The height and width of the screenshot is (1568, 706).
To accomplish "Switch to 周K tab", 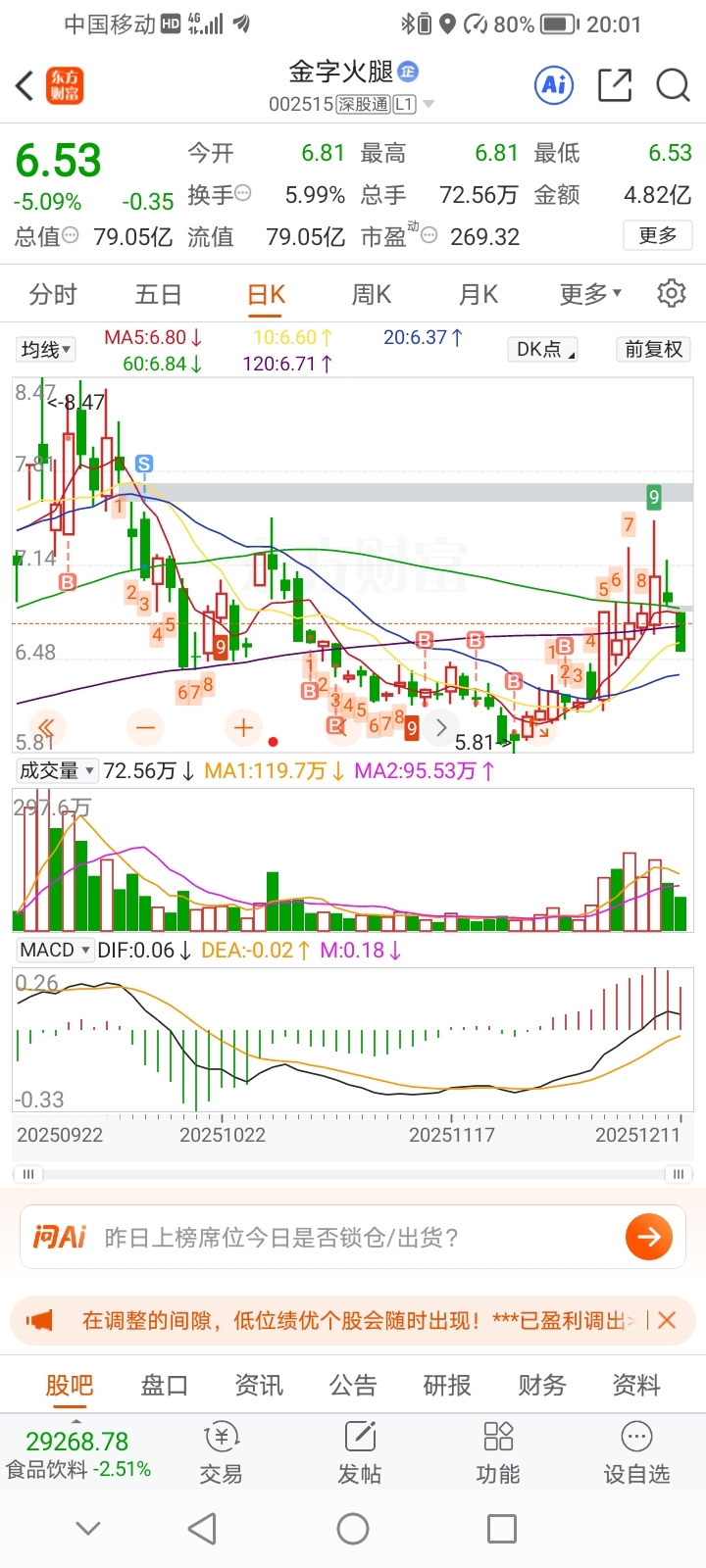I will coord(371,294).
